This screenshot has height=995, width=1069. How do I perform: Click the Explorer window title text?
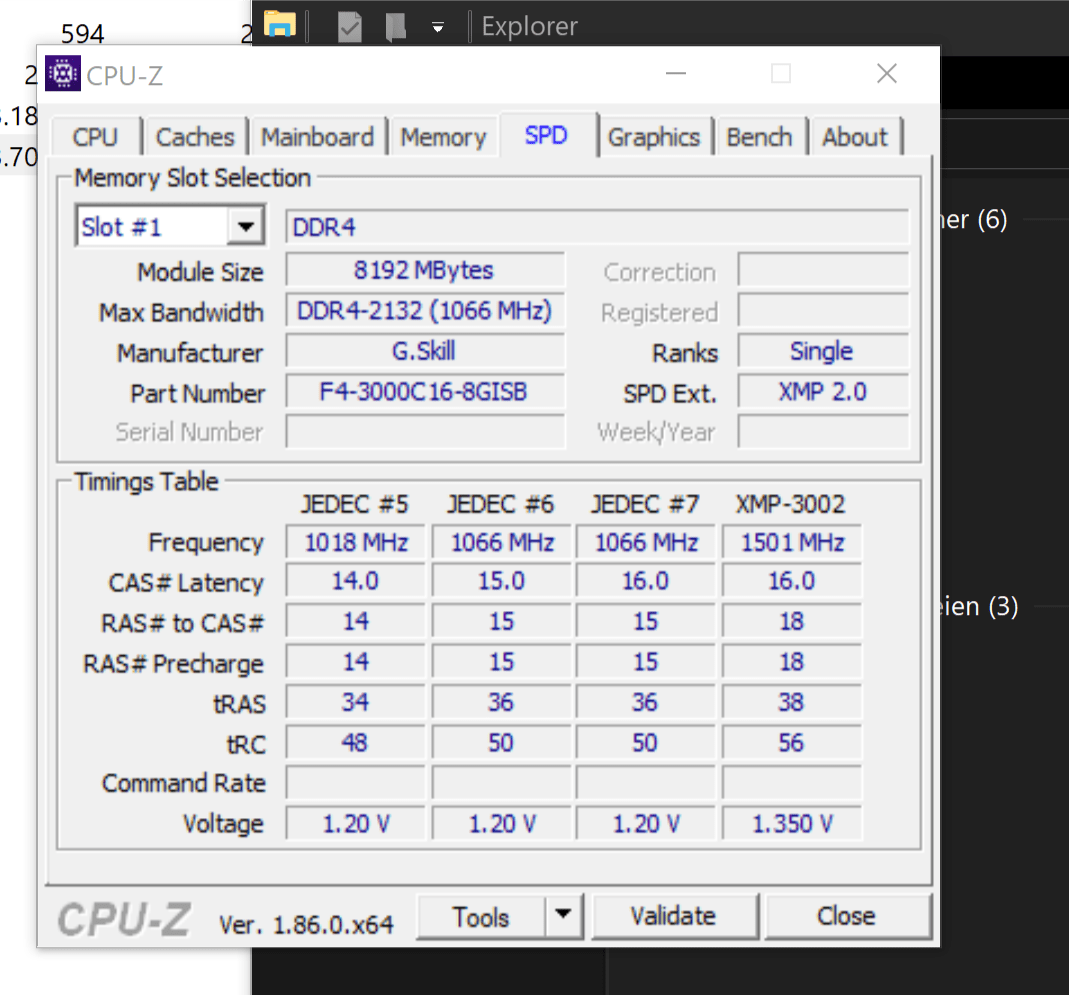pos(530,27)
